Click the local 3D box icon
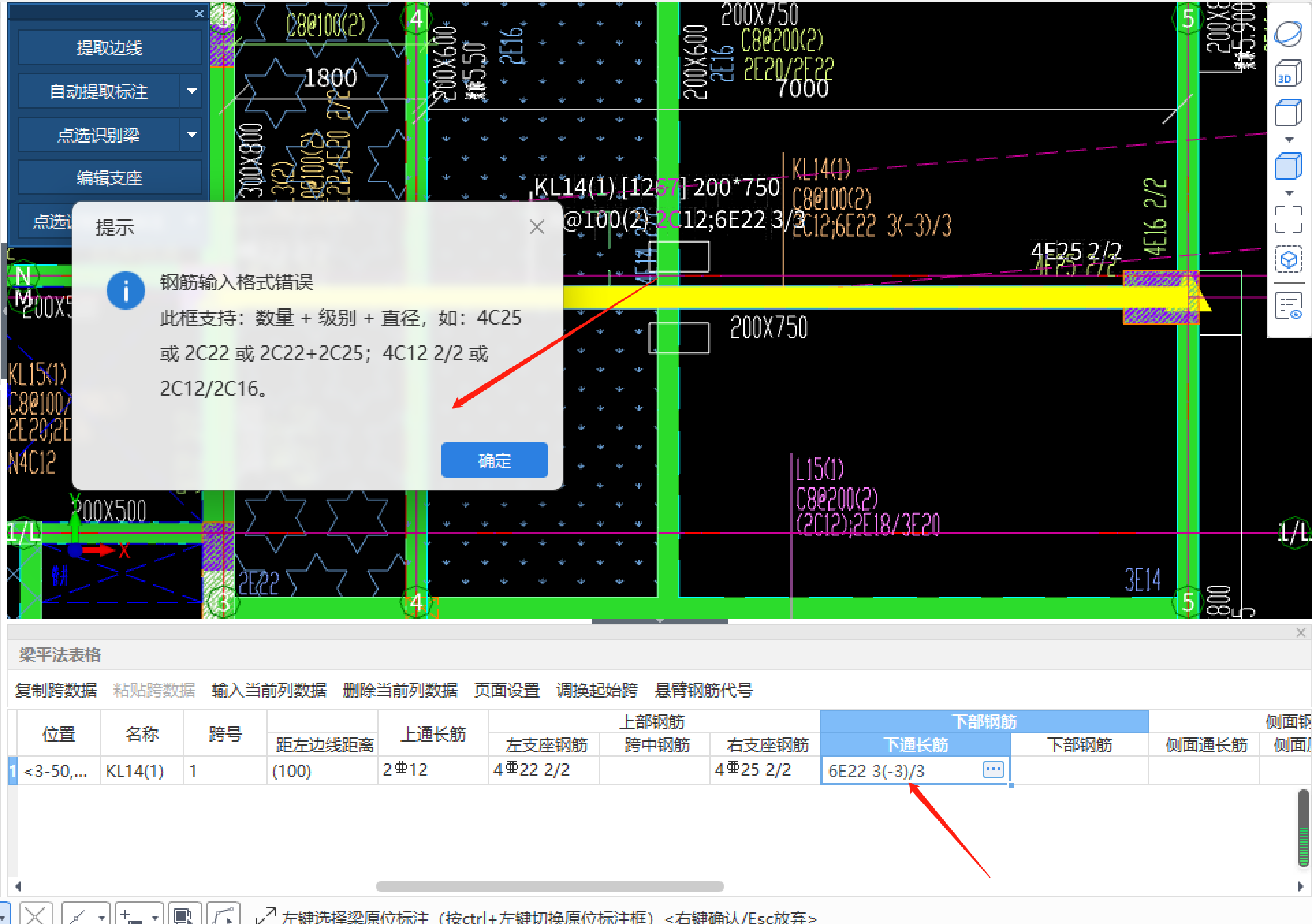Viewport: 1312px width, 924px height. coord(1288,260)
